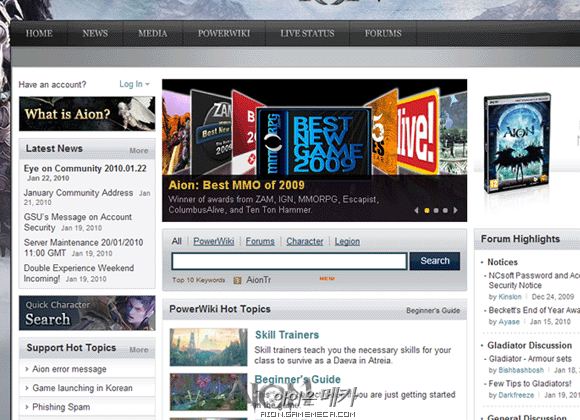Click the rank icon before AionTr
580x420 pixels.
click(237, 280)
